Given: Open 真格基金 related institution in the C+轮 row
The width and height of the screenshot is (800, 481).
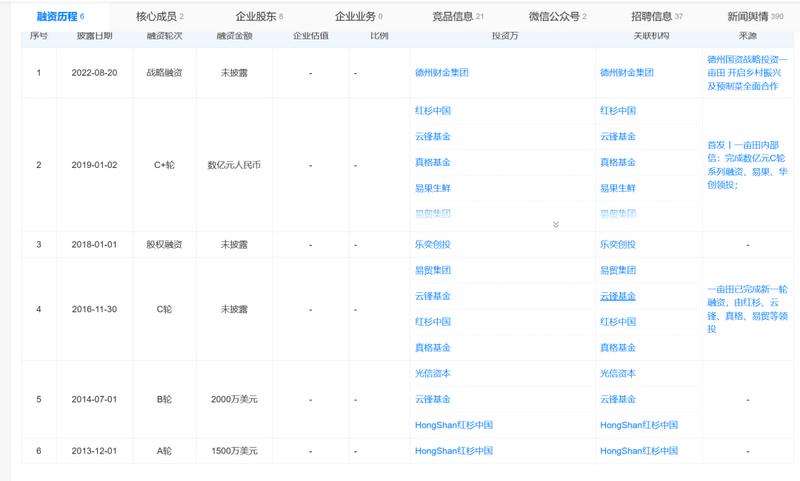Looking at the screenshot, I should [618, 162].
